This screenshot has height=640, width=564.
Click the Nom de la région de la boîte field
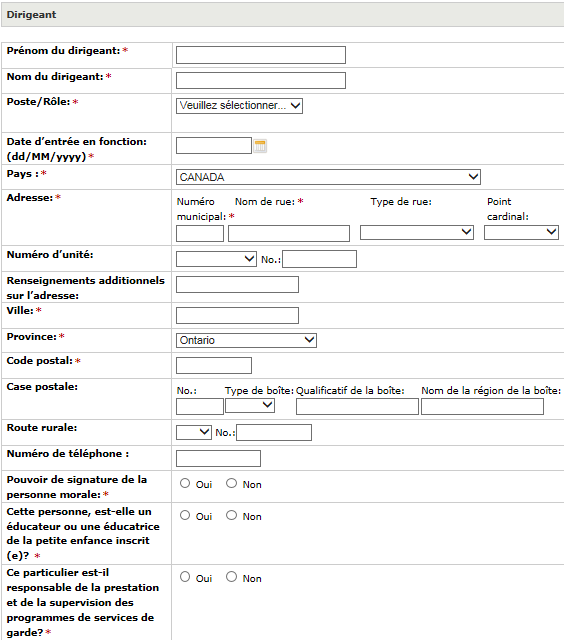pos(482,407)
